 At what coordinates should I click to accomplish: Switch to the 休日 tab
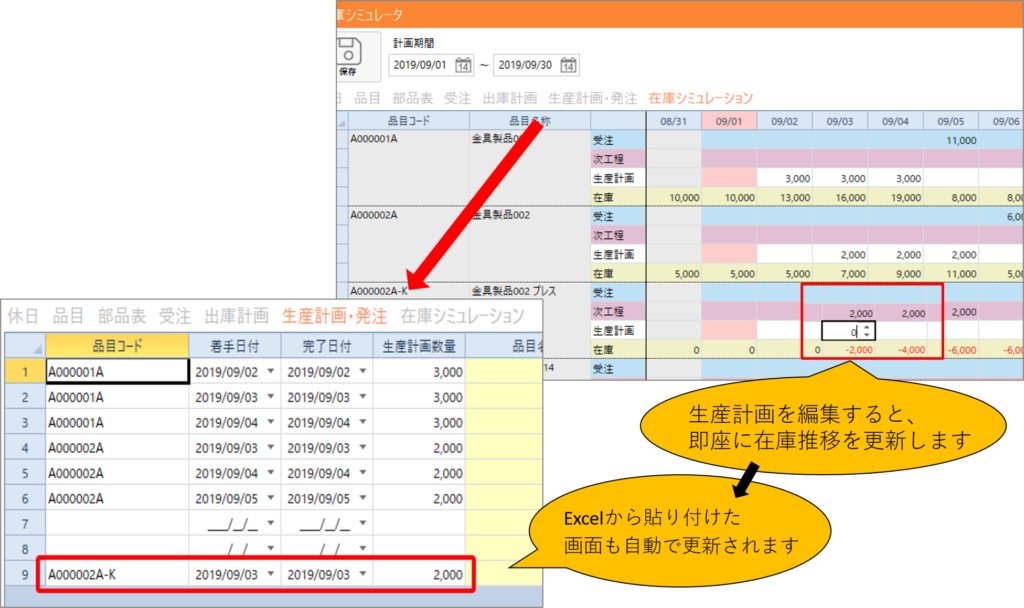[24, 316]
